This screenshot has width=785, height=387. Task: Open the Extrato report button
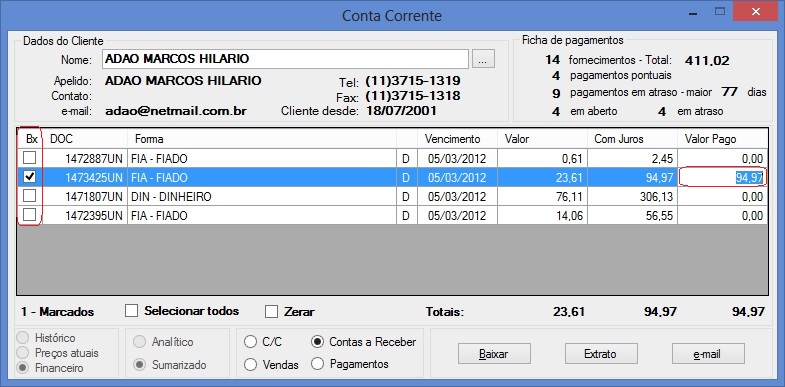[601, 353]
